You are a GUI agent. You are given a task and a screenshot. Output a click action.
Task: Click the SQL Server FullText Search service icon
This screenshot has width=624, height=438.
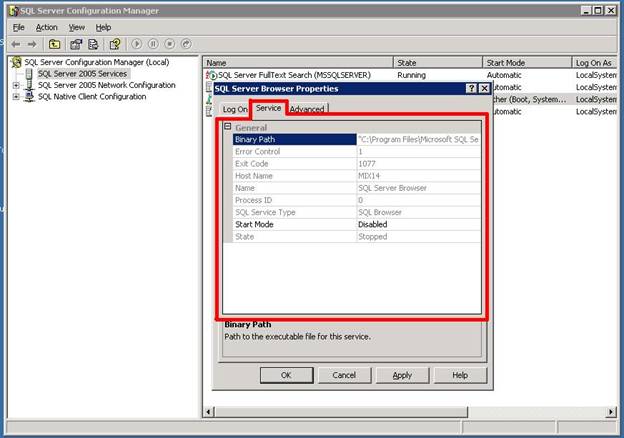point(211,75)
